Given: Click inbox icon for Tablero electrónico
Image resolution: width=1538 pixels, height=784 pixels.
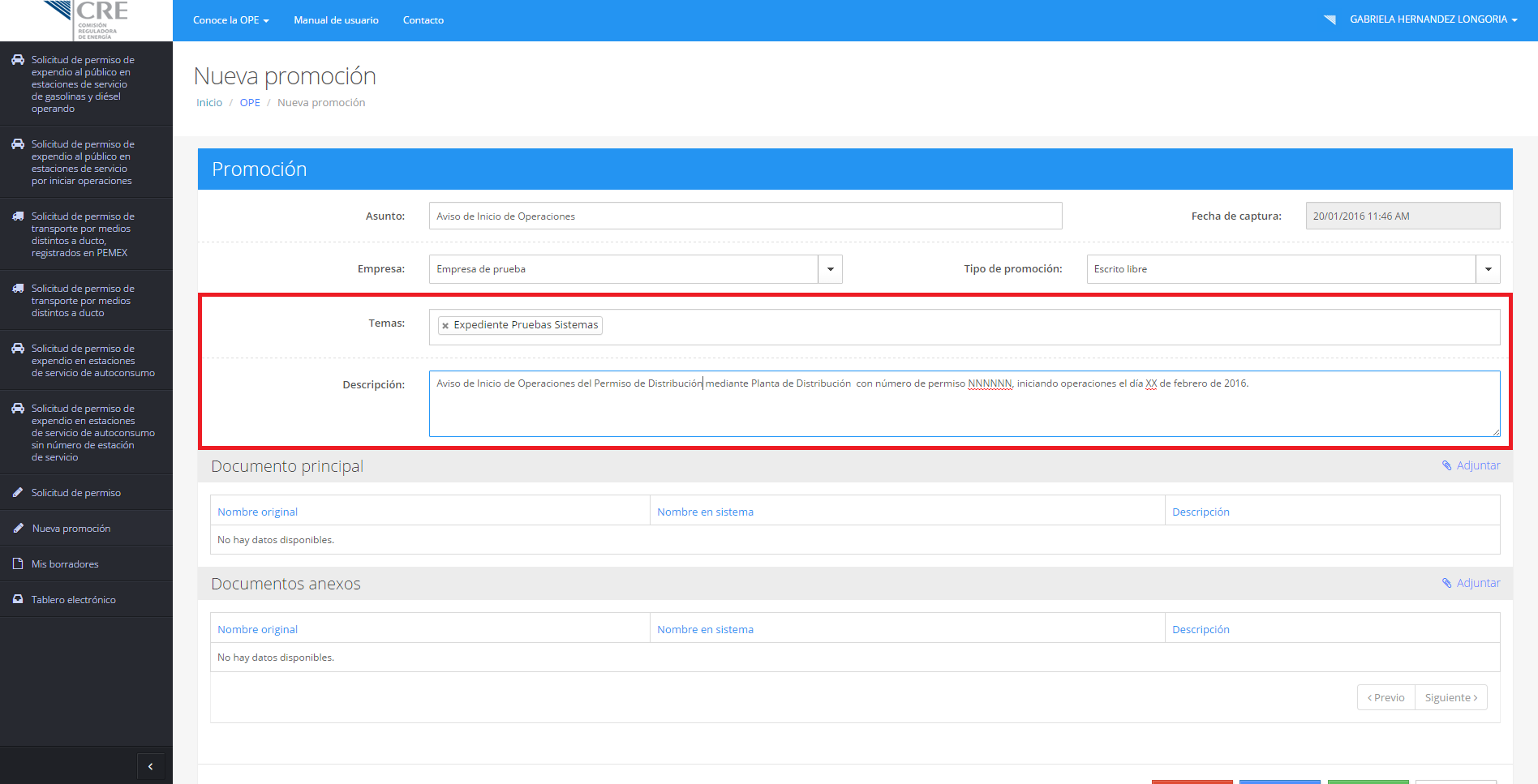Looking at the screenshot, I should [18, 599].
